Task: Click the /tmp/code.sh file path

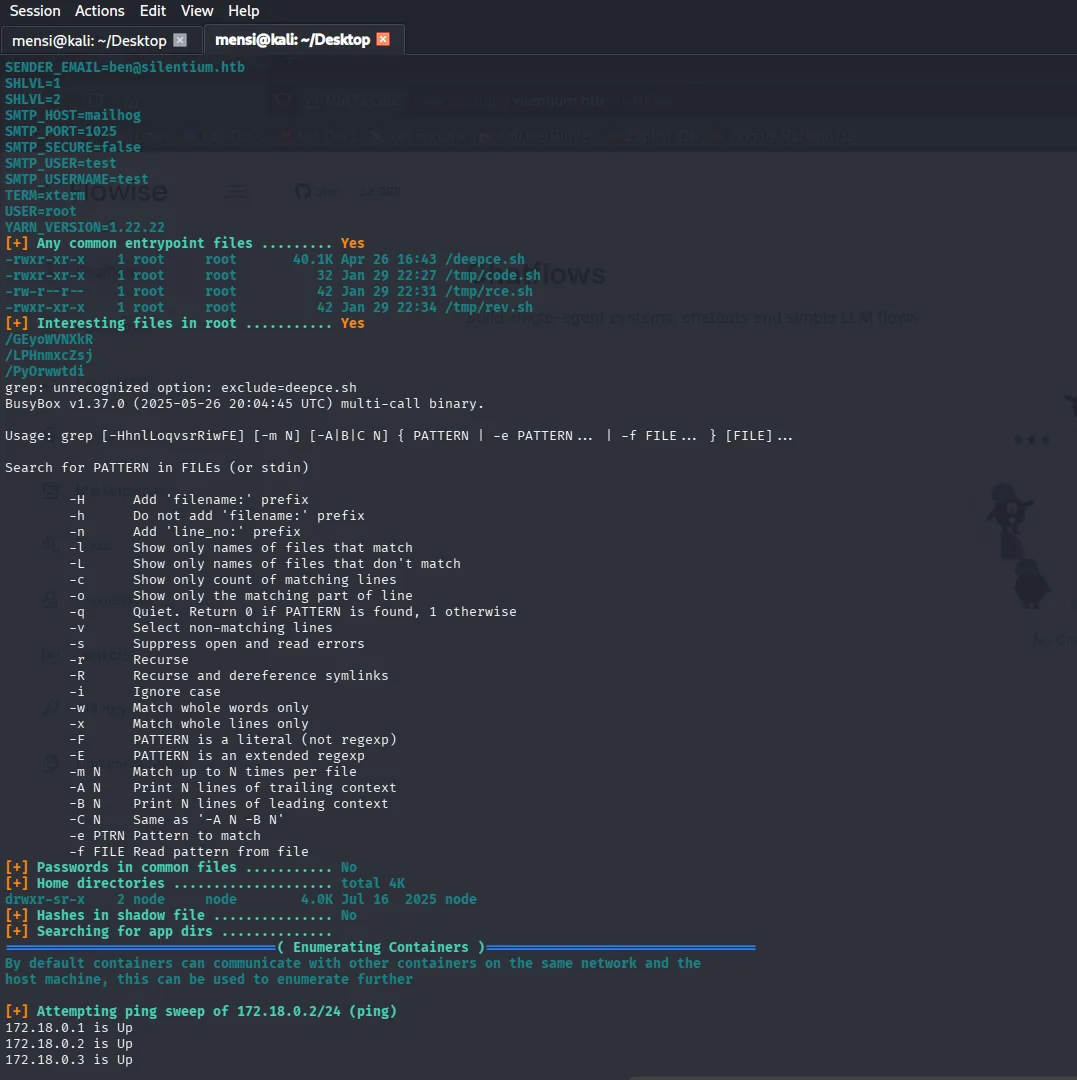Action: coord(493,275)
